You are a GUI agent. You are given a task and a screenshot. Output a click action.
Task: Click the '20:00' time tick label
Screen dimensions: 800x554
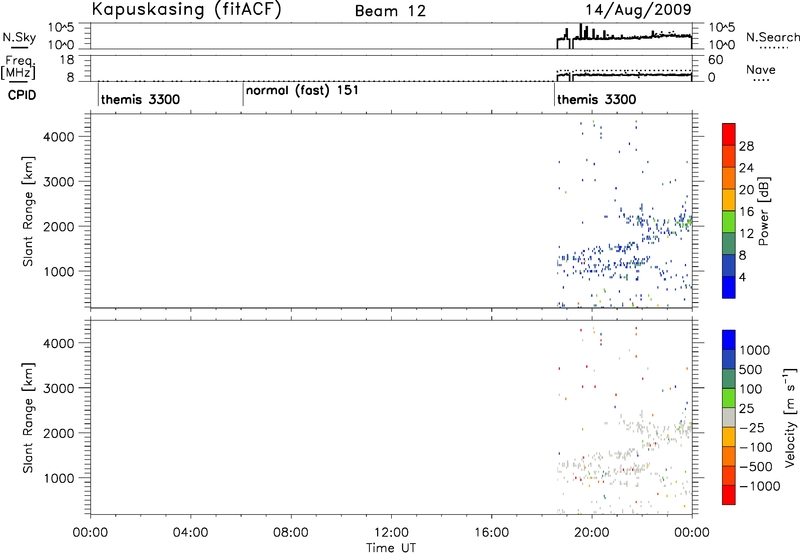(x=592, y=533)
